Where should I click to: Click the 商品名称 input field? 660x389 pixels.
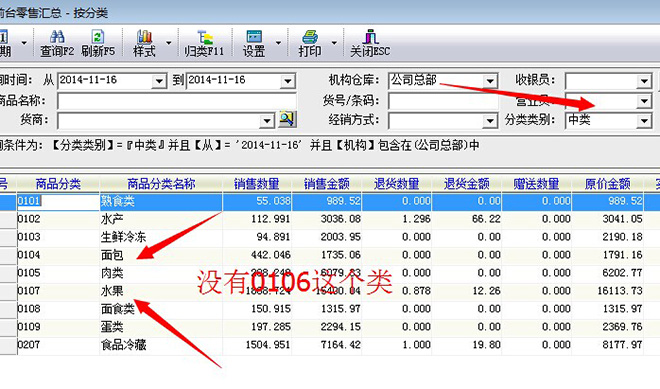point(177,101)
